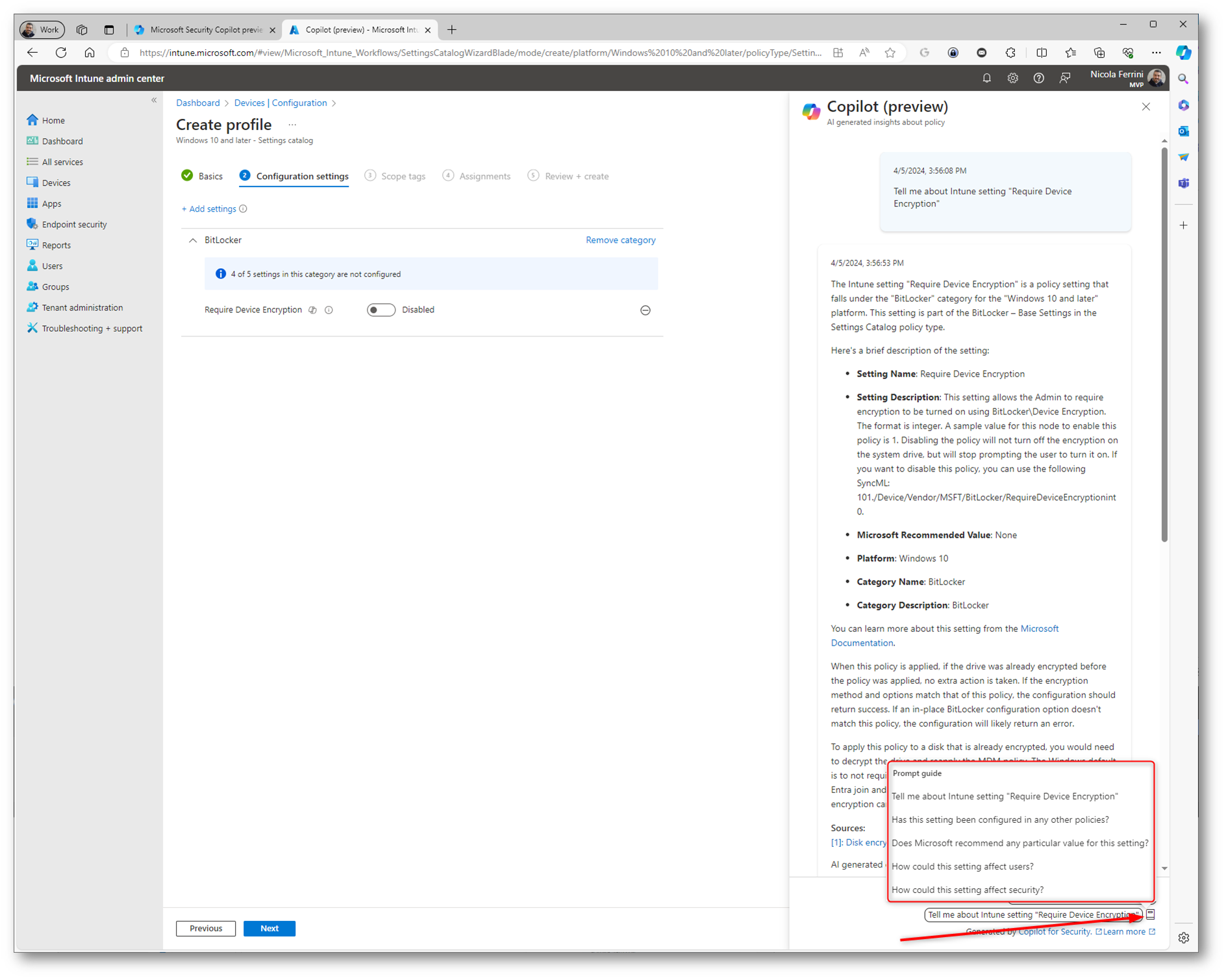1226x980 pixels.
Task: Open browser extensions puzzle icon
Action: pyautogui.click(x=1010, y=53)
